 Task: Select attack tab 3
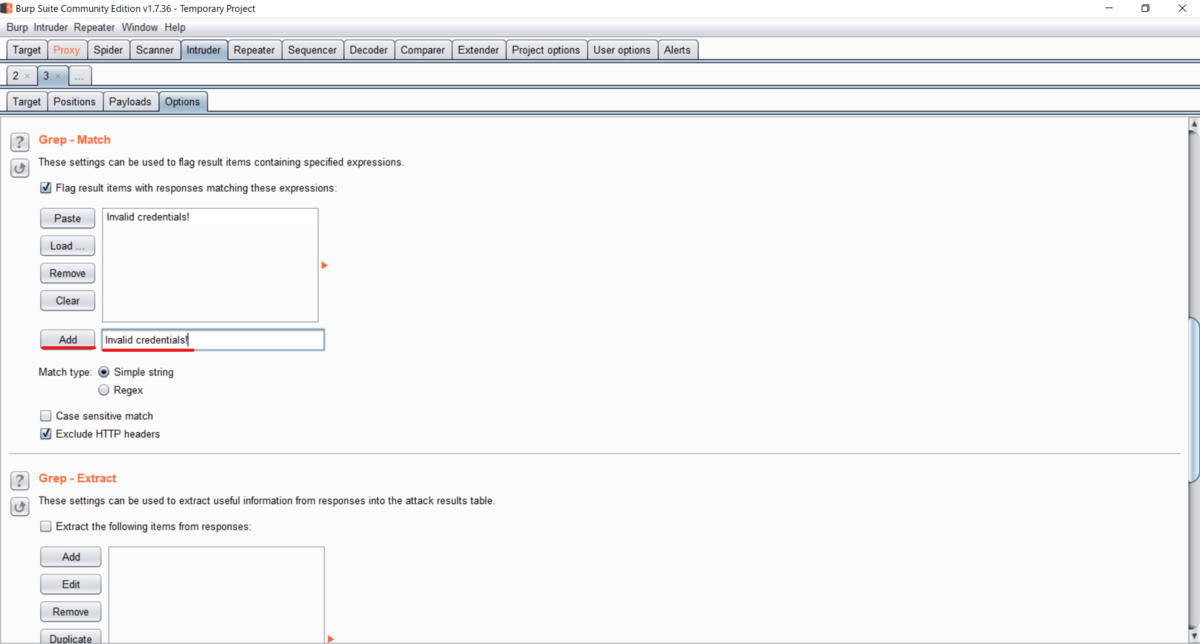[45, 76]
